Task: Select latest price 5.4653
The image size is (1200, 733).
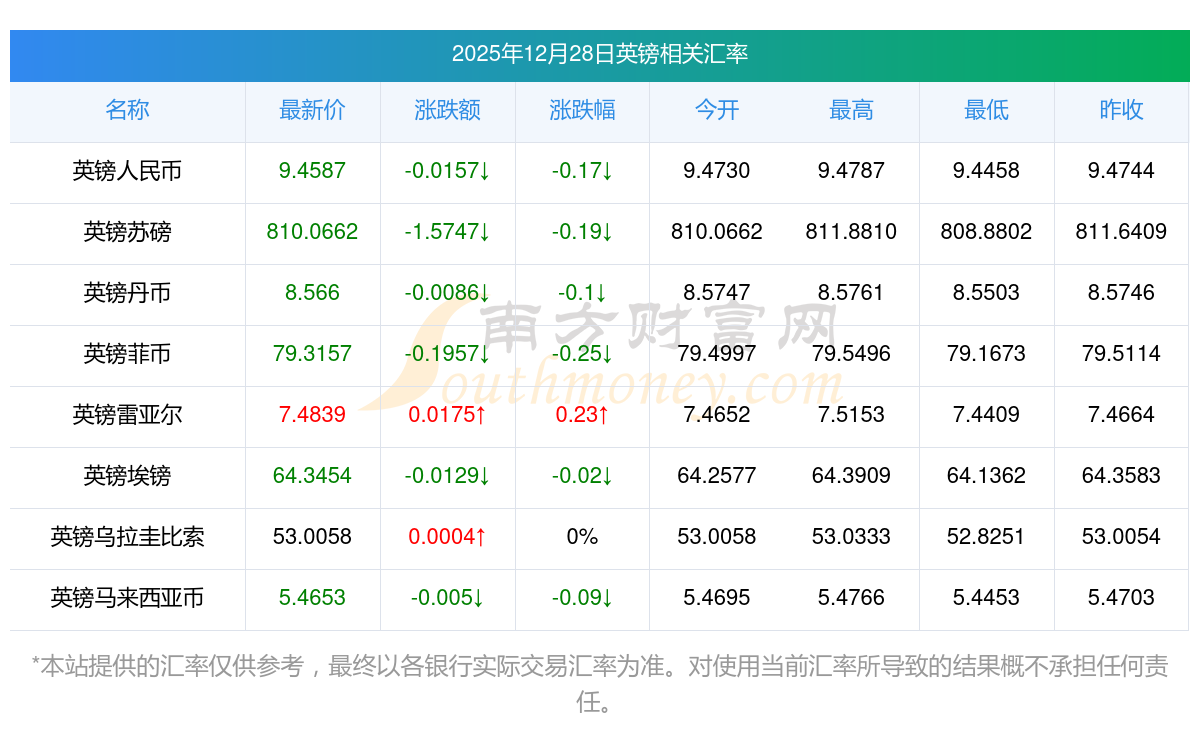Action: [312, 598]
